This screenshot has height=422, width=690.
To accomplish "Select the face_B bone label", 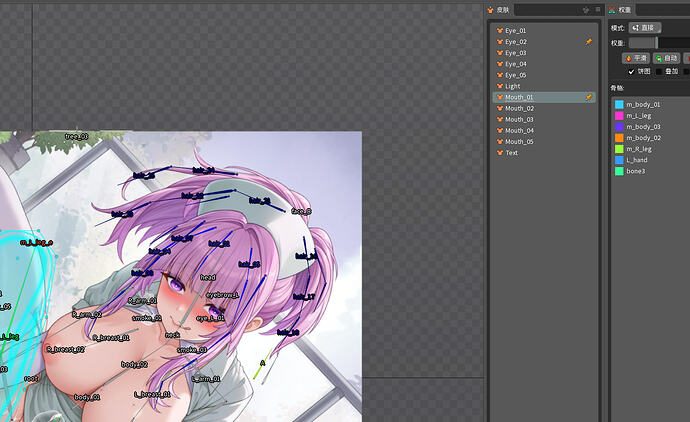I will click(x=301, y=212).
